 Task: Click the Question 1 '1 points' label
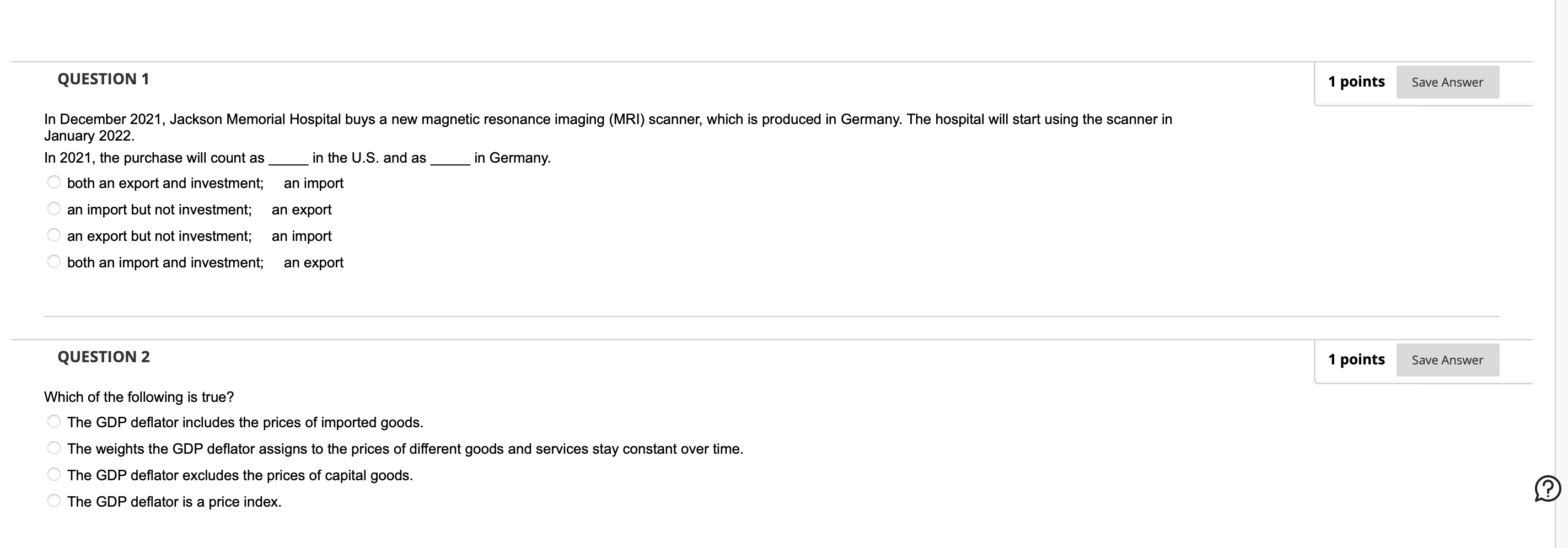pos(1356,82)
